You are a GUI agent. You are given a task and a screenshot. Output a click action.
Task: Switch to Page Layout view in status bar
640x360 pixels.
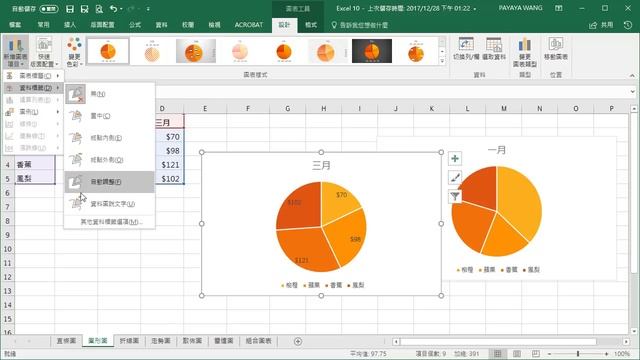click(x=517, y=353)
